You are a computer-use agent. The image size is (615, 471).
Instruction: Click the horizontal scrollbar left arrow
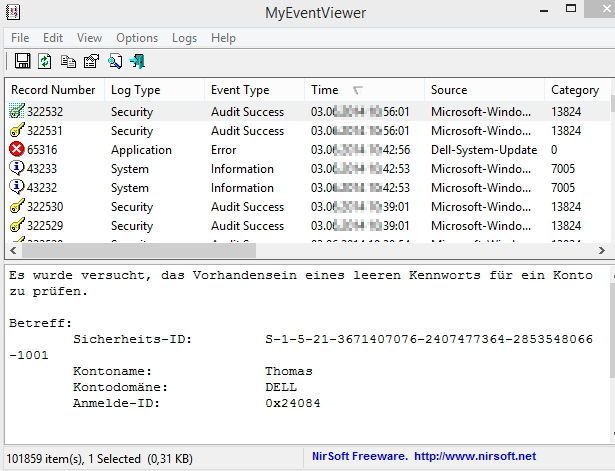(13, 250)
